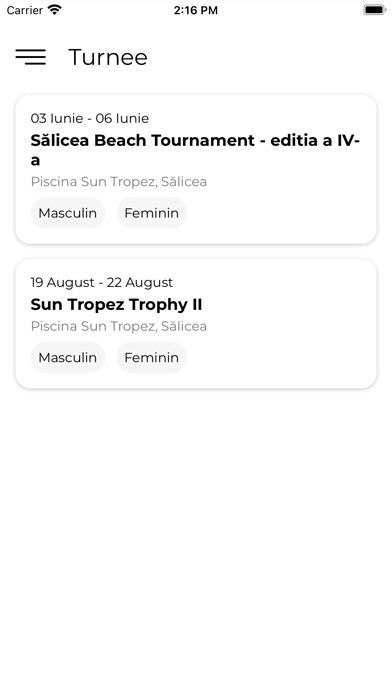
Task: Open Sălicea Beach Tournament card
Action: pos(196,169)
